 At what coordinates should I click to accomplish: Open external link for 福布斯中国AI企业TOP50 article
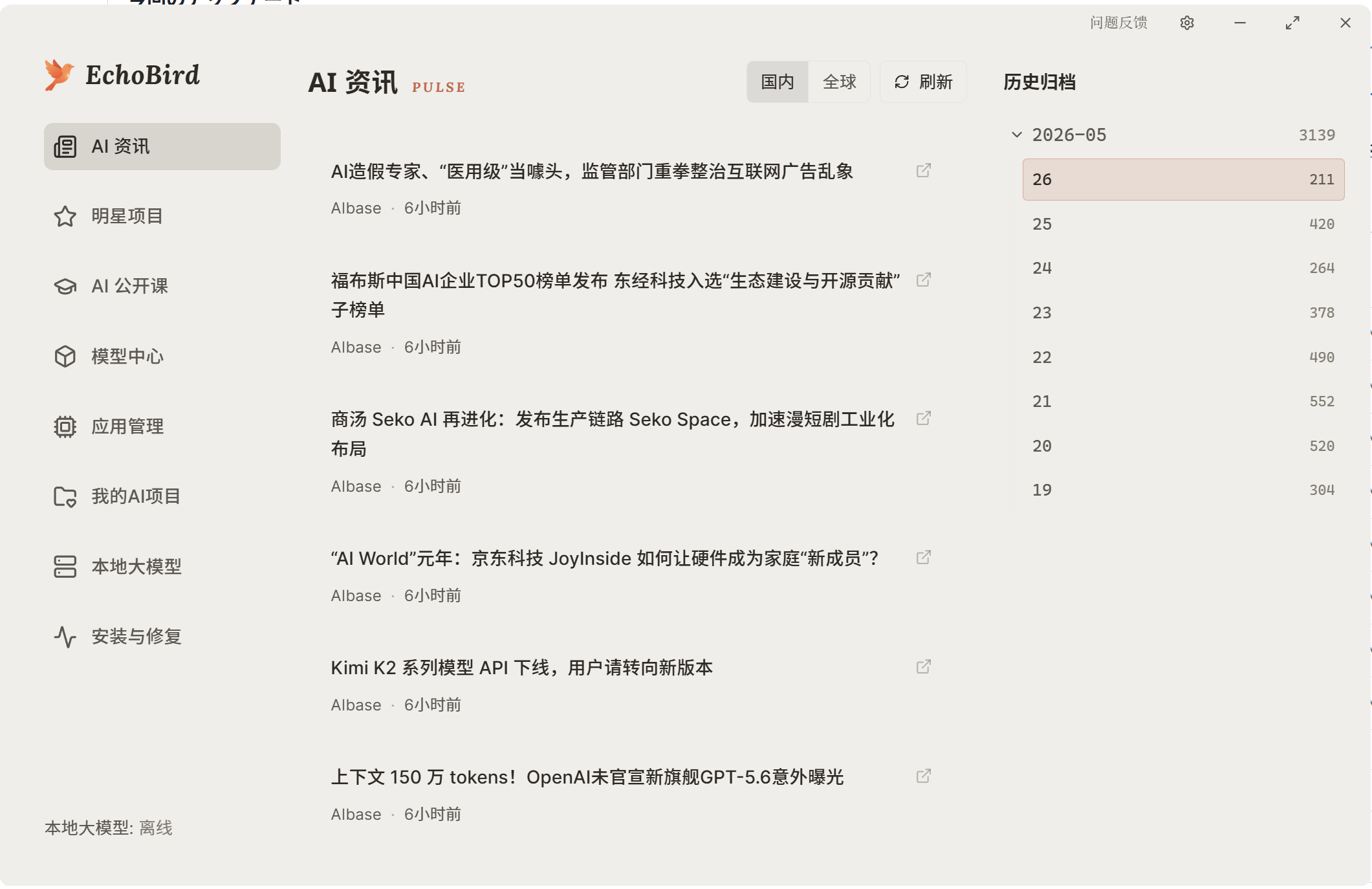pos(924,280)
